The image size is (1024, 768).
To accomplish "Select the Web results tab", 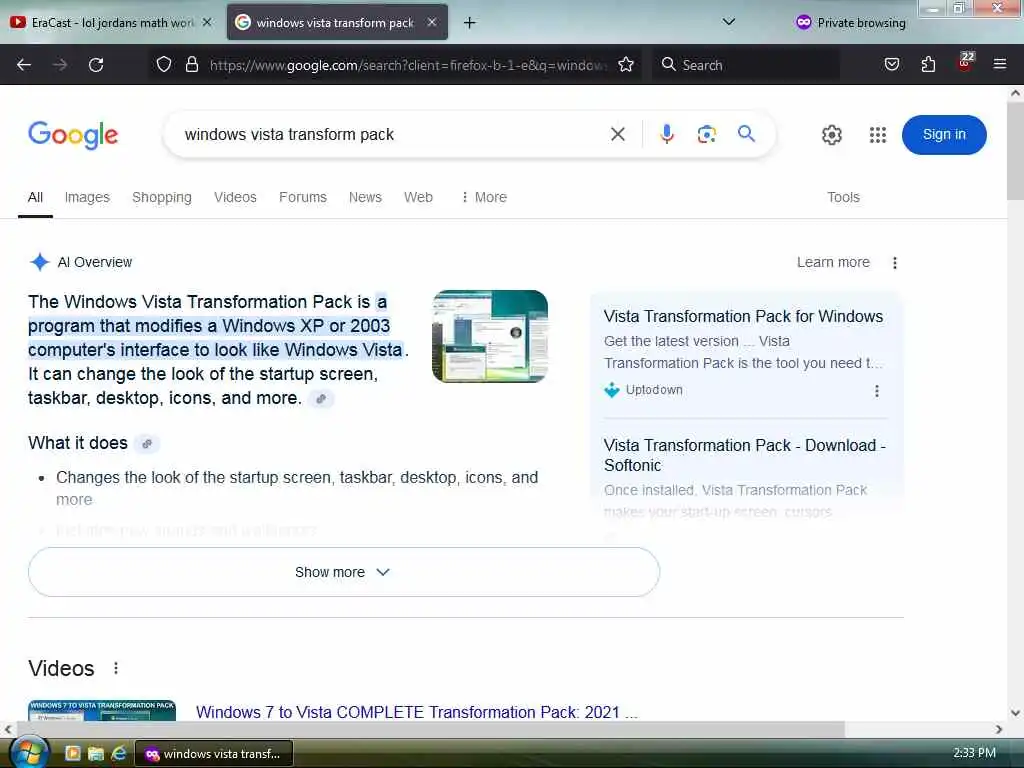I will 418,197.
